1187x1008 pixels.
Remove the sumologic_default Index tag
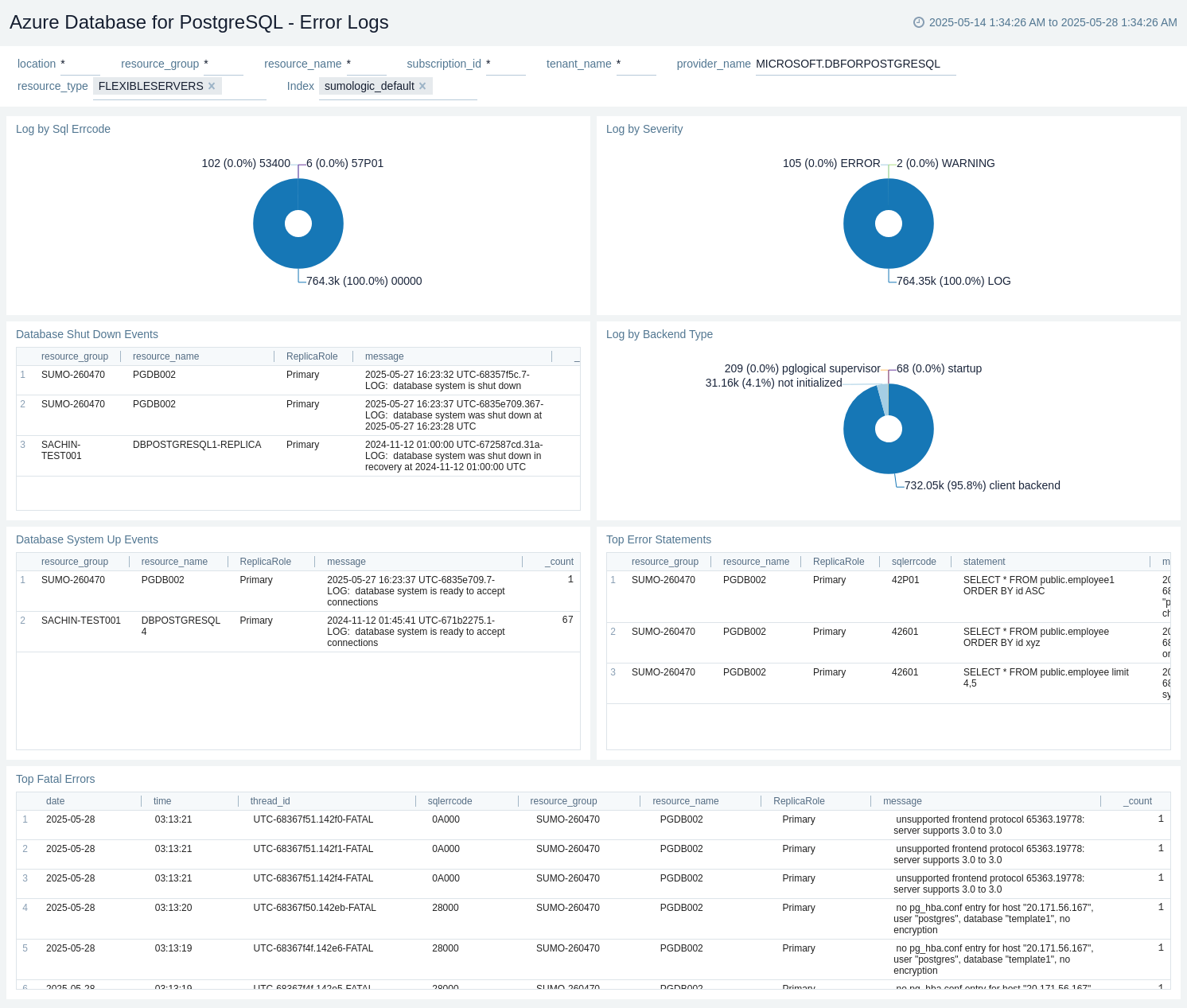[x=422, y=86]
